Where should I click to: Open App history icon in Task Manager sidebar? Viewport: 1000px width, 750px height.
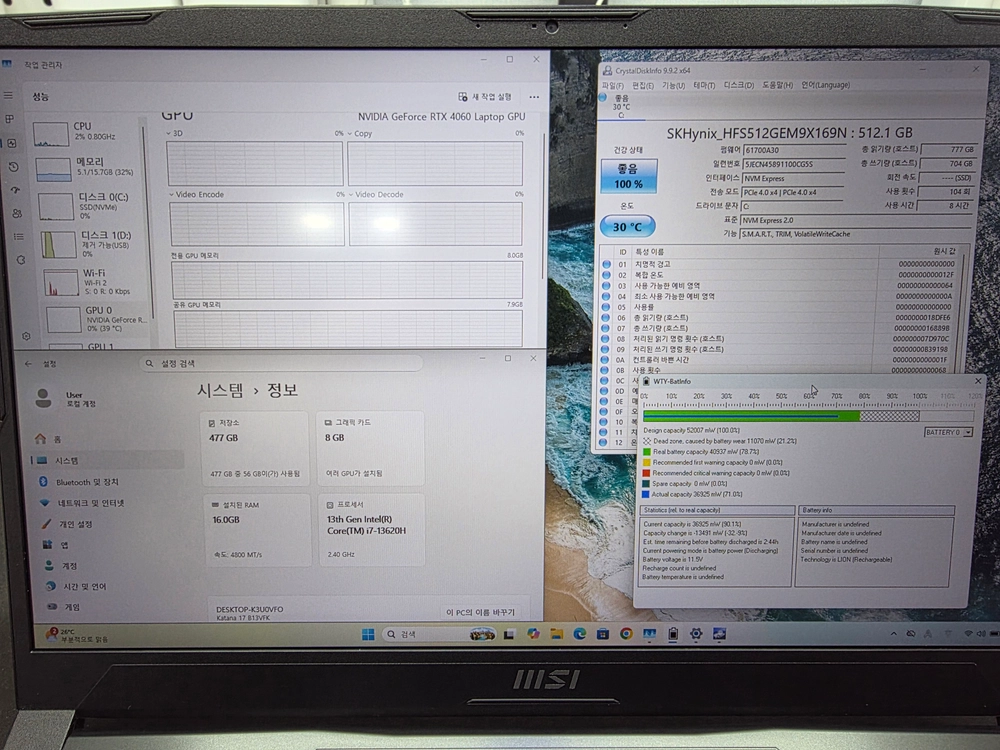(x=14, y=166)
